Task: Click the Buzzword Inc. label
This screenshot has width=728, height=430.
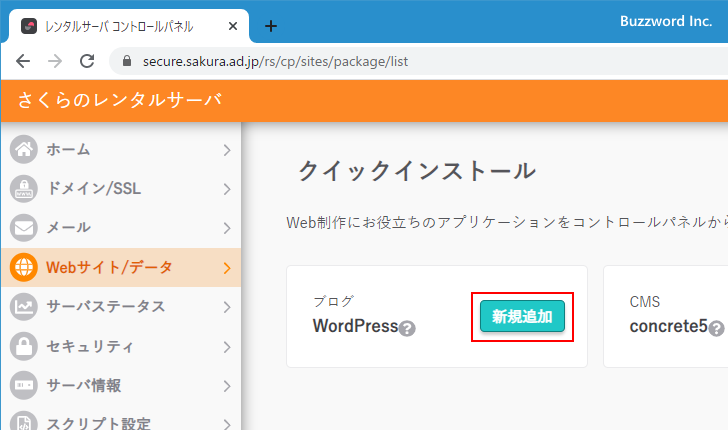Action: [666, 21]
